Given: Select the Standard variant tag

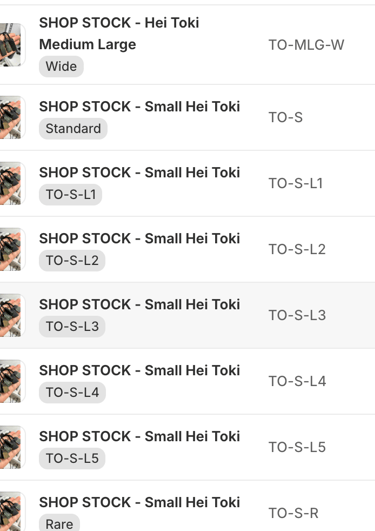Looking at the screenshot, I should [x=73, y=129].
